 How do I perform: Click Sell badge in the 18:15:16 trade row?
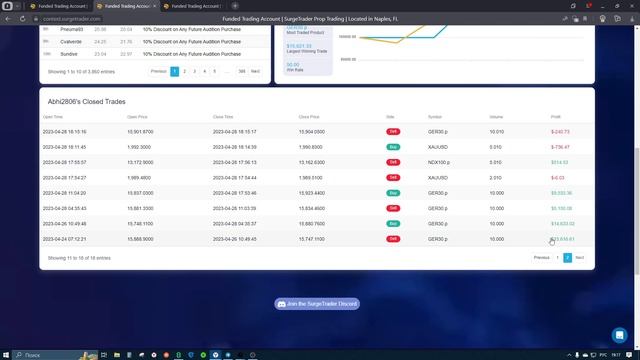(393, 131)
